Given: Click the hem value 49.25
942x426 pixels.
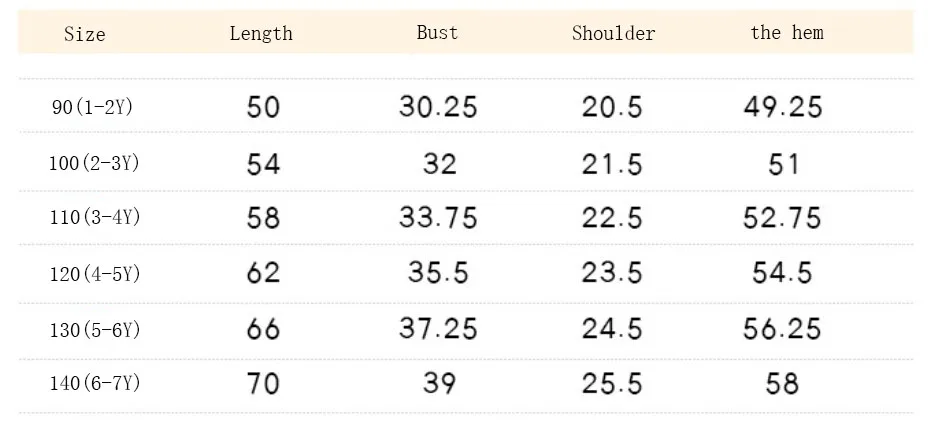Looking at the screenshot, I should pos(783,108).
